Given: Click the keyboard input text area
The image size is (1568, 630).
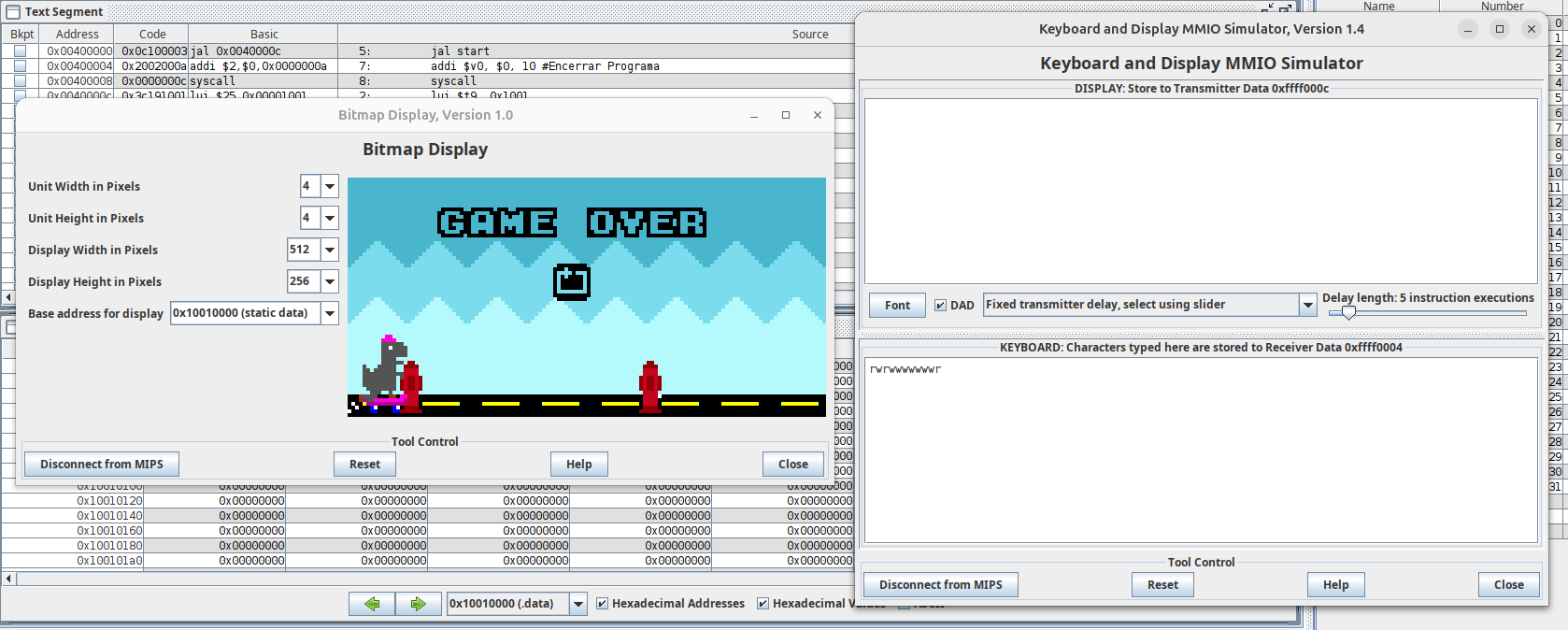Looking at the screenshot, I should pyautogui.click(x=1201, y=450).
